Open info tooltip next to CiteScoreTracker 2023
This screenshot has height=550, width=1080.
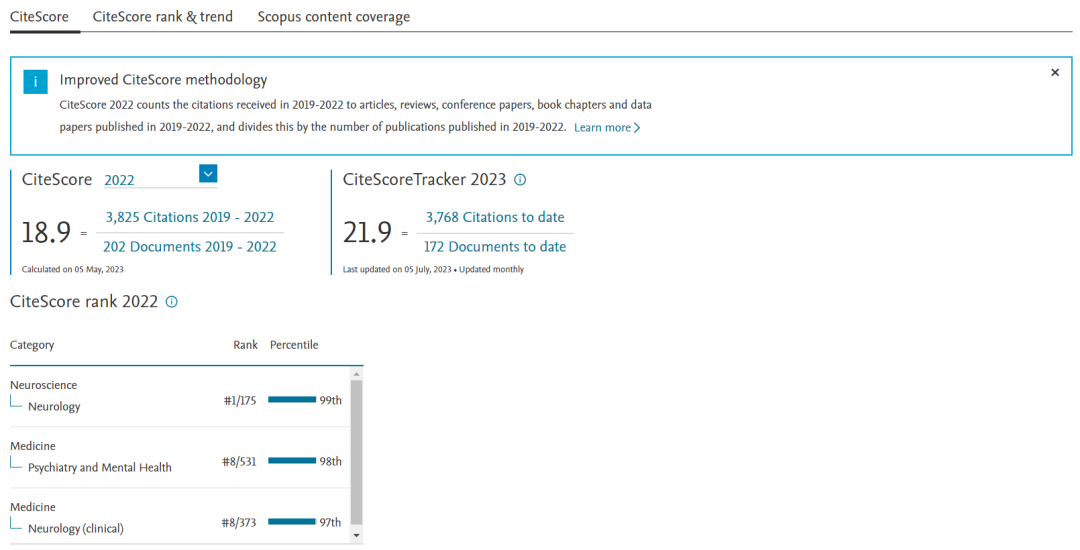pos(520,180)
